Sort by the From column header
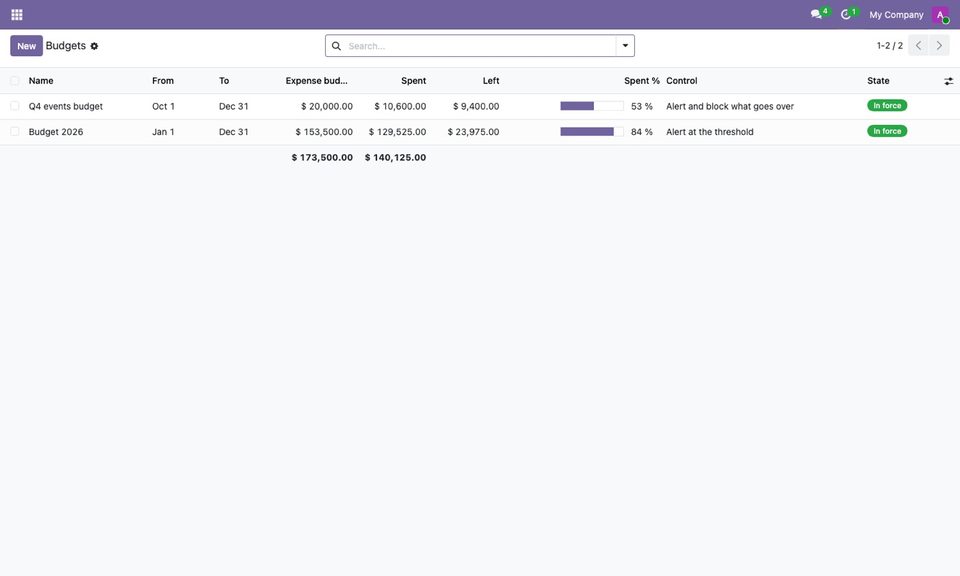The height and width of the screenshot is (576, 960). (163, 81)
